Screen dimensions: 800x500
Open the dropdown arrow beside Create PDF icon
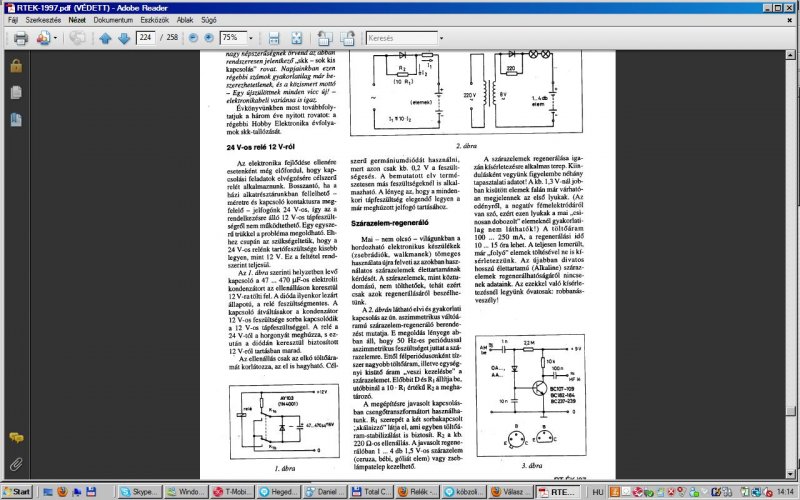tap(55, 38)
